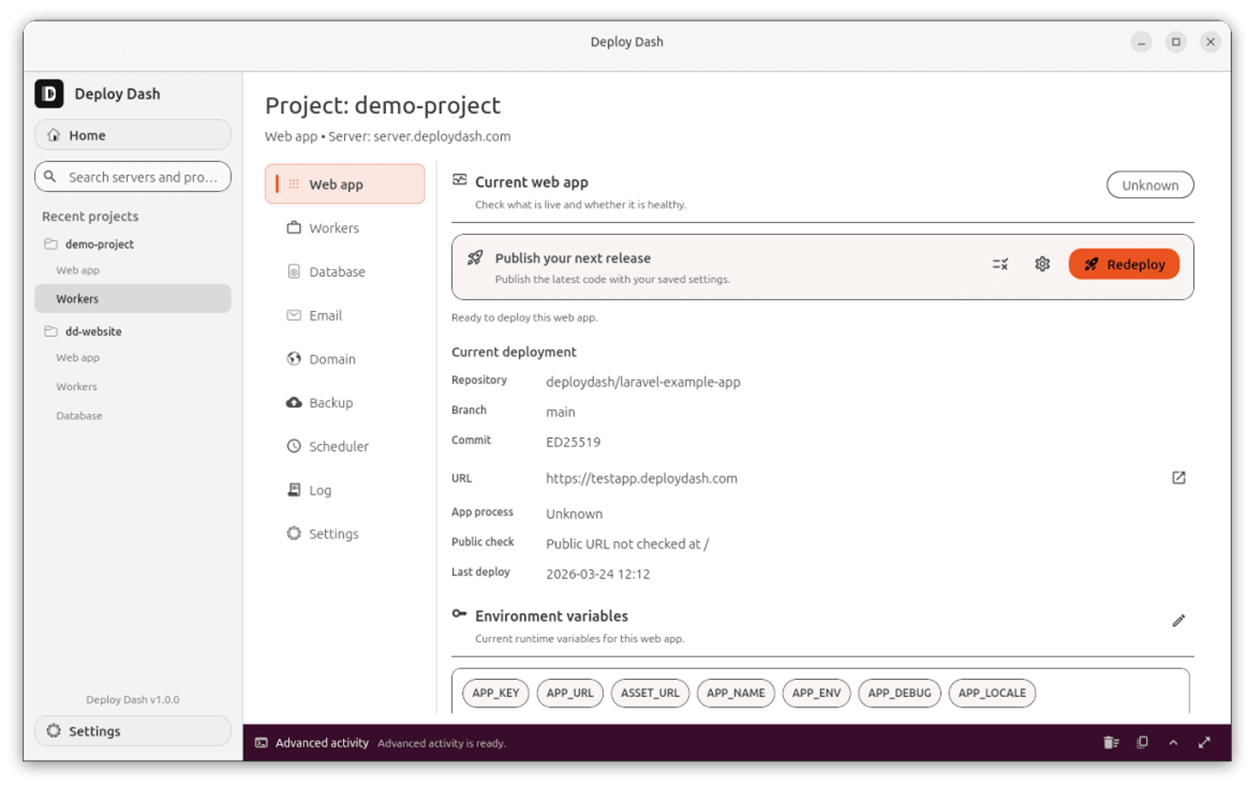This screenshot has height=787, width=1254.
Task: Minimize the Deploy Dash window
Action: [1141, 42]
